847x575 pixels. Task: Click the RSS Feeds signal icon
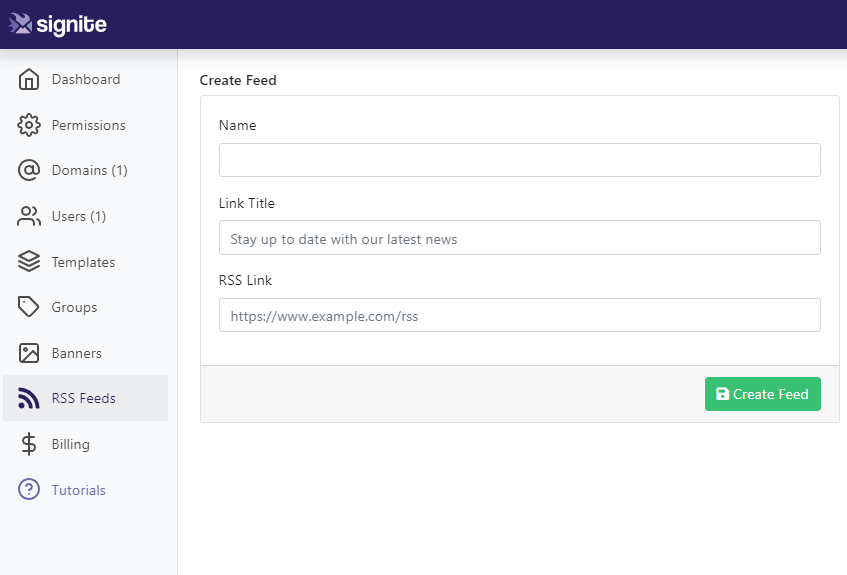point(29,398)
